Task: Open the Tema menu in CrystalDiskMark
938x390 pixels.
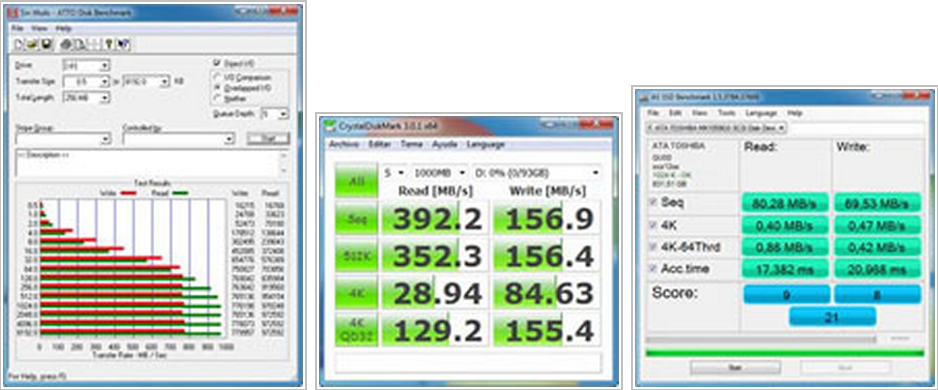Action: (411, 145)
